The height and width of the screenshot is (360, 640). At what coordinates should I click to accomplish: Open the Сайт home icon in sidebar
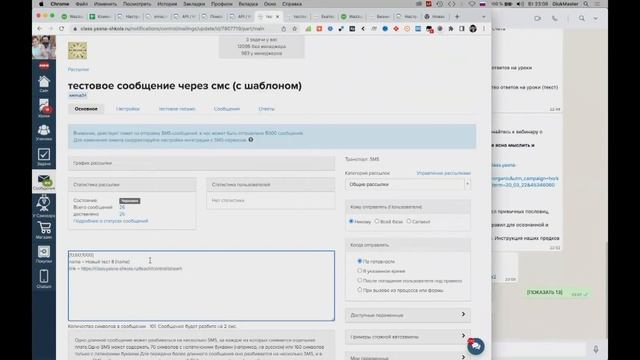(44, 83)
